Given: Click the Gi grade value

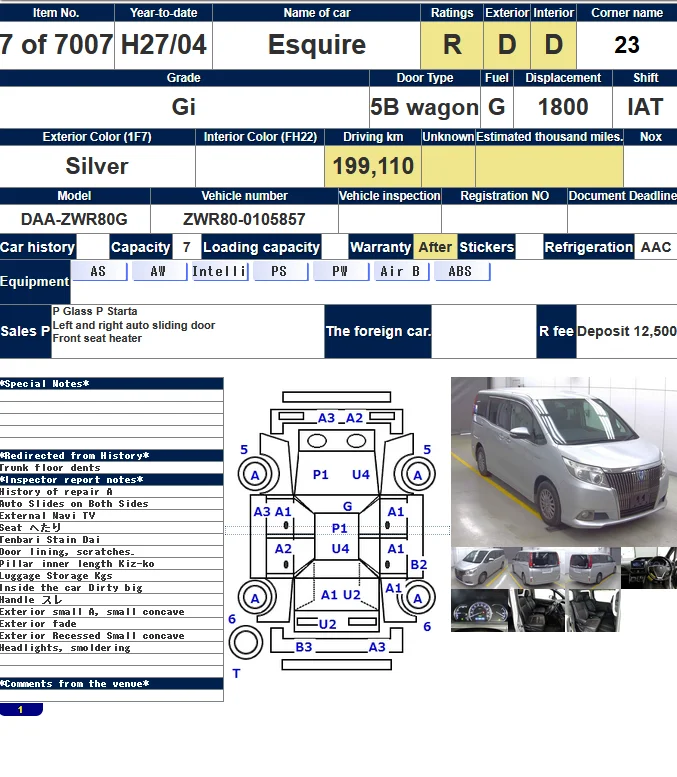Looking at the screenshot, I should (184, 107).
